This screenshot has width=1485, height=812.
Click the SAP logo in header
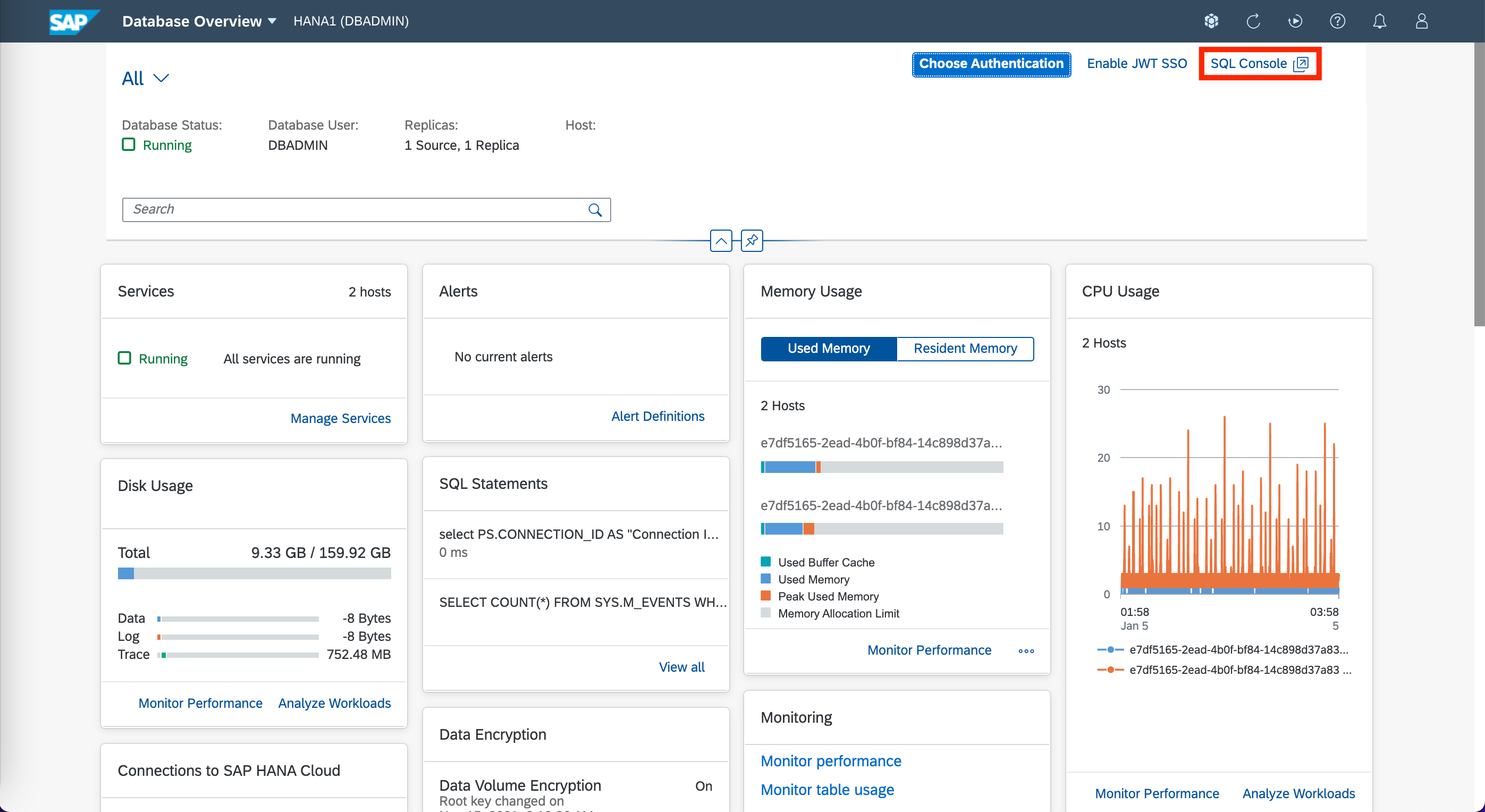[x=73, y=21]
